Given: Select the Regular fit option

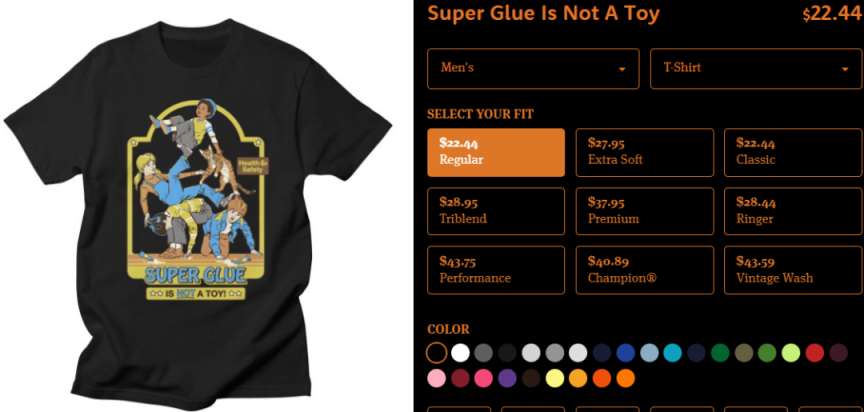Looking at the screenshot, I should point(496,153).
